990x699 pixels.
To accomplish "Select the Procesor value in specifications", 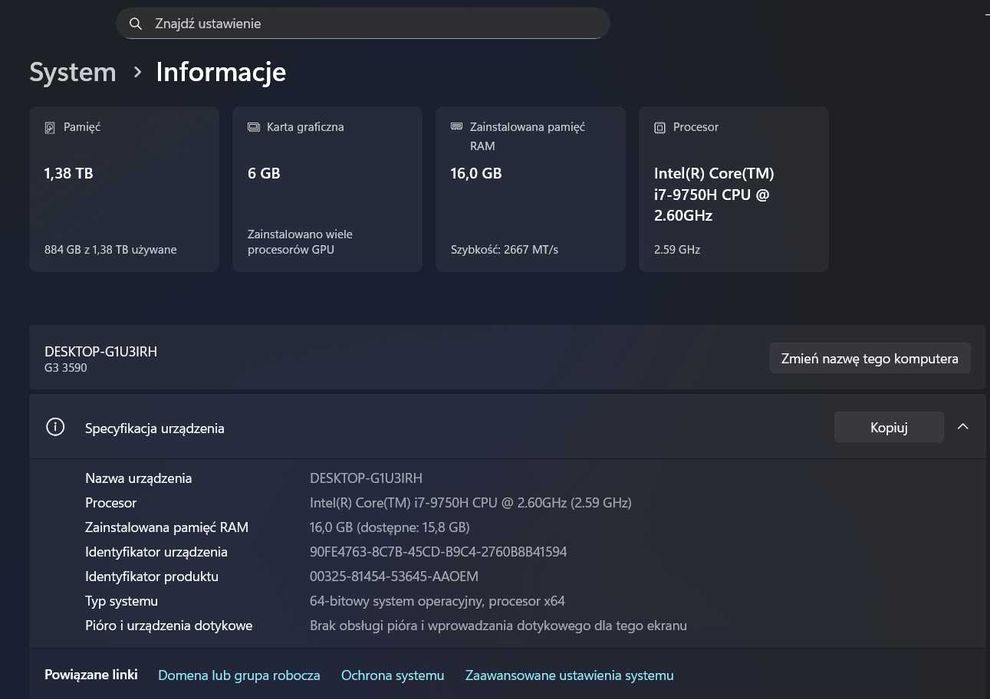I will click(470, 503).
